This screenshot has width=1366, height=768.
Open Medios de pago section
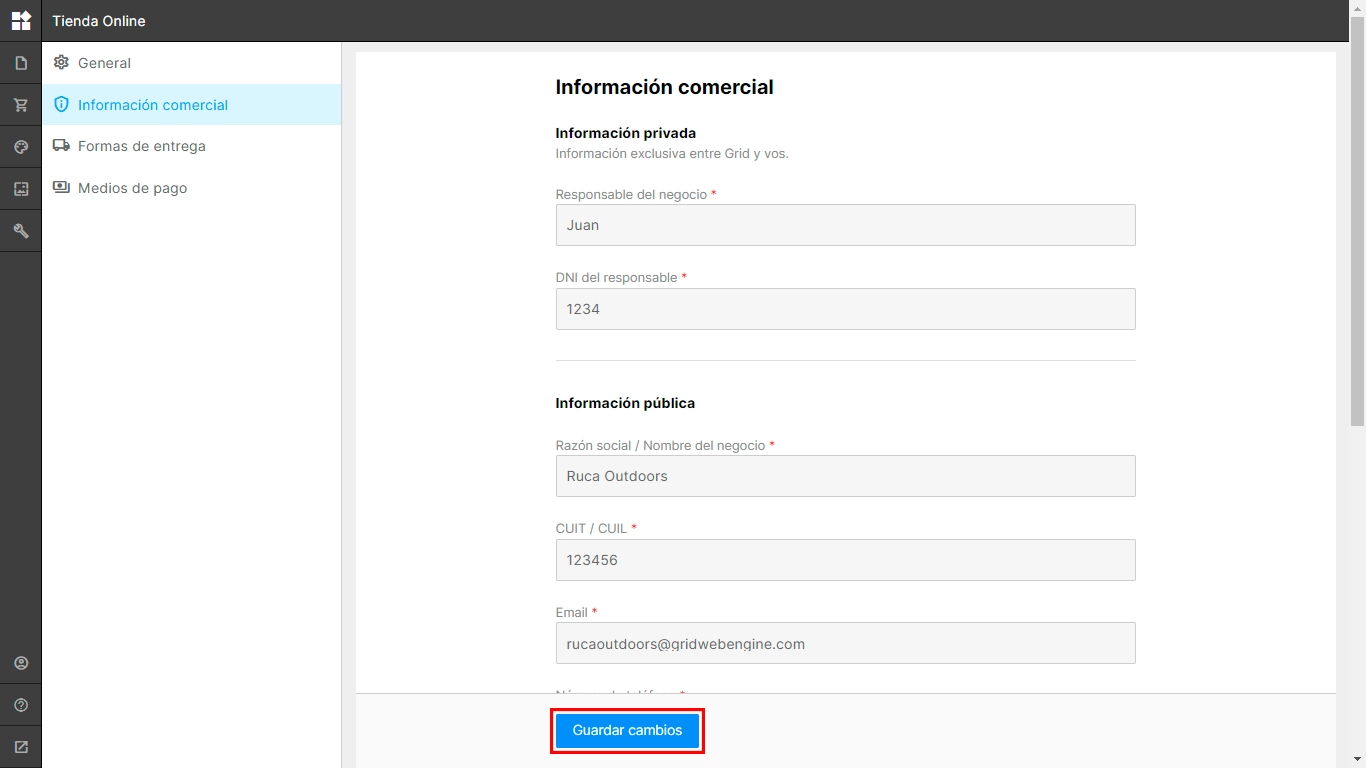(191, 188)
